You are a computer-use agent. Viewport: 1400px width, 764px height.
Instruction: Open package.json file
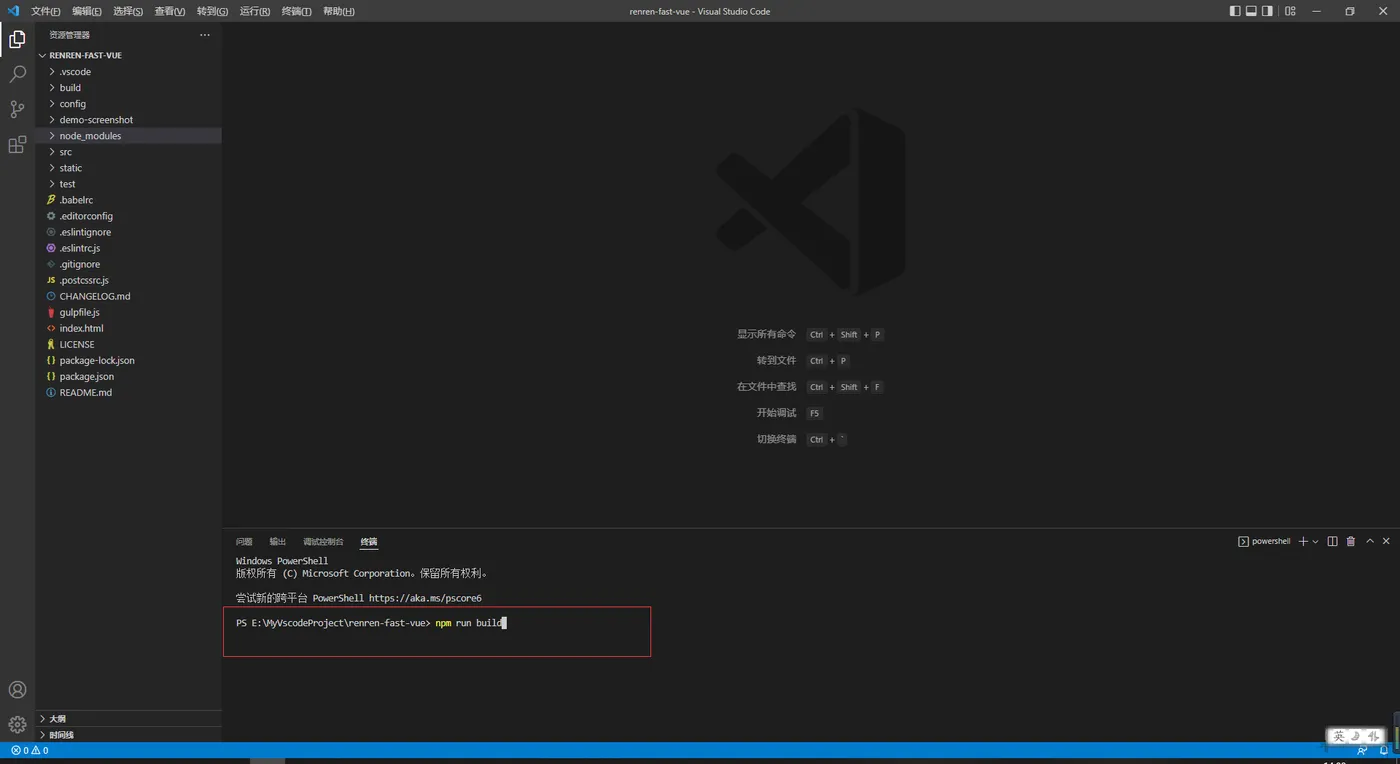pyautogui.click(x=128, y=376)
